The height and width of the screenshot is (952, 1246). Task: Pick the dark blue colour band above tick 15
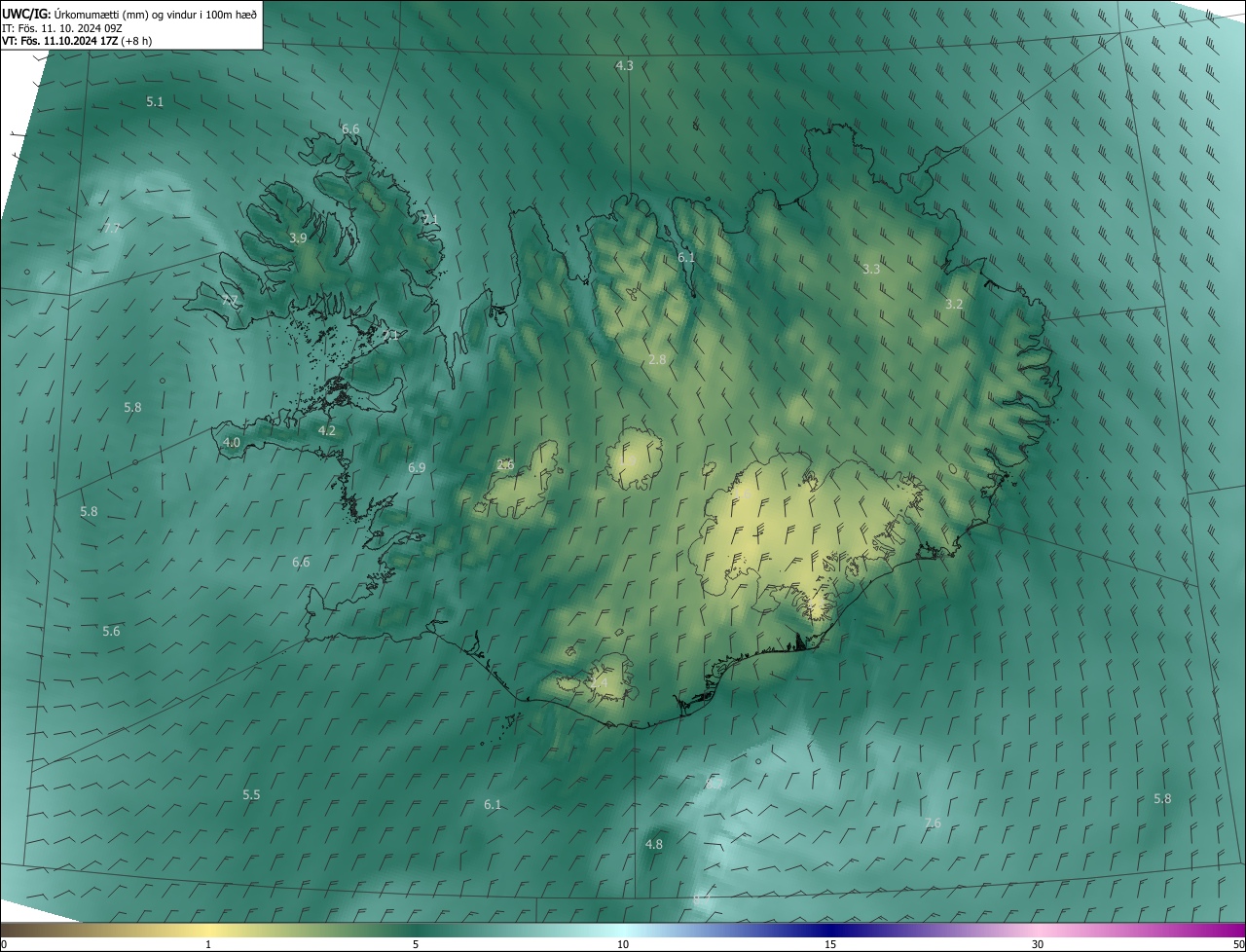point(830,931)
